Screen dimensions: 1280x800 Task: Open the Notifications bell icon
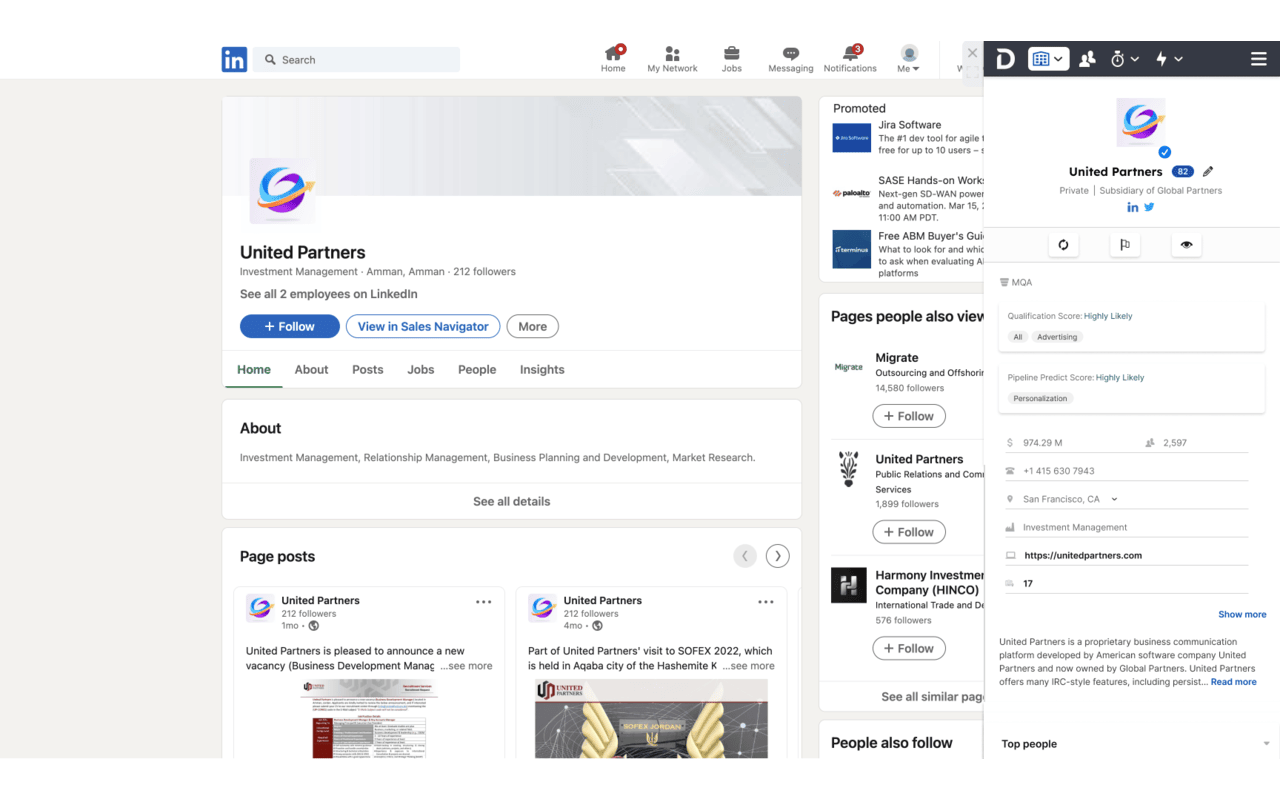pos(850,59)
